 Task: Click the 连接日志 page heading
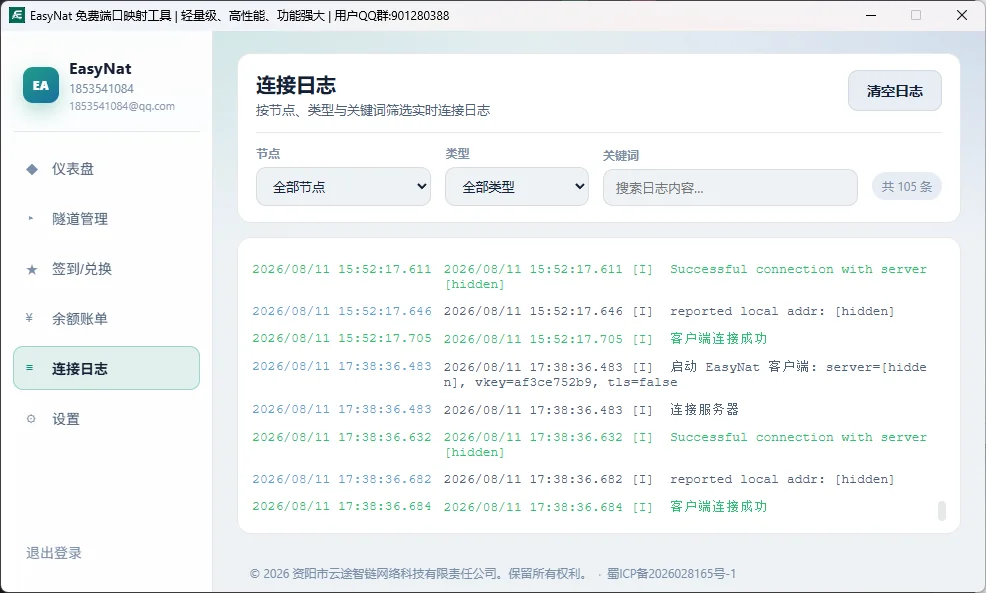pos(296,85)
